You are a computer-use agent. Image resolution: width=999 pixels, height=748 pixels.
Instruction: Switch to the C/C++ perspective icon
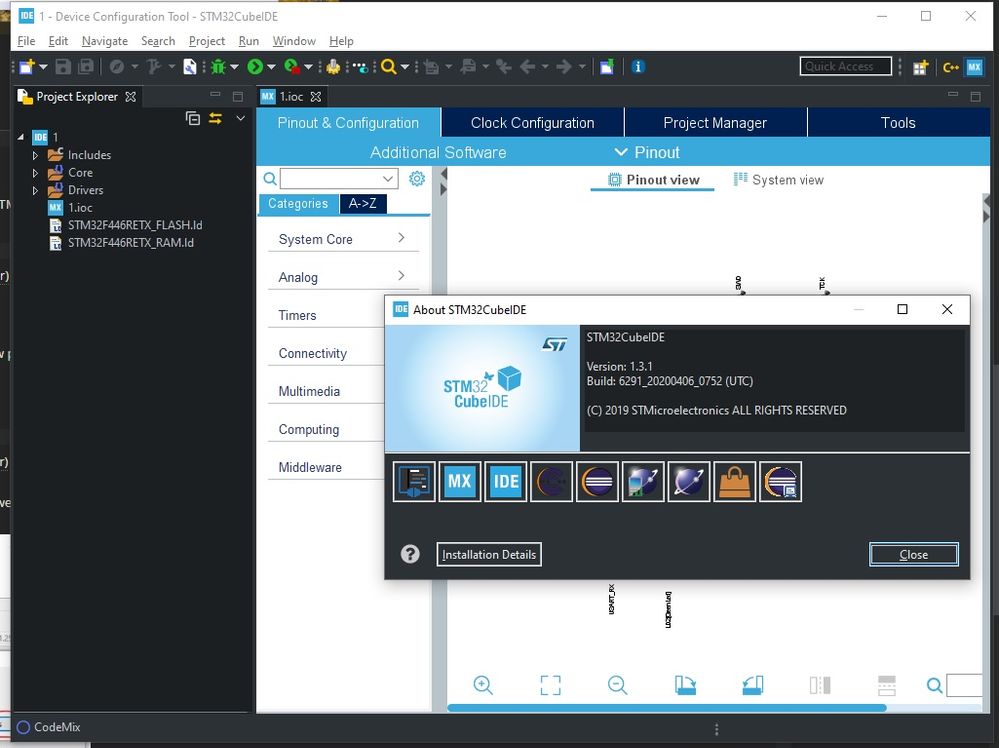click(951, 67)
